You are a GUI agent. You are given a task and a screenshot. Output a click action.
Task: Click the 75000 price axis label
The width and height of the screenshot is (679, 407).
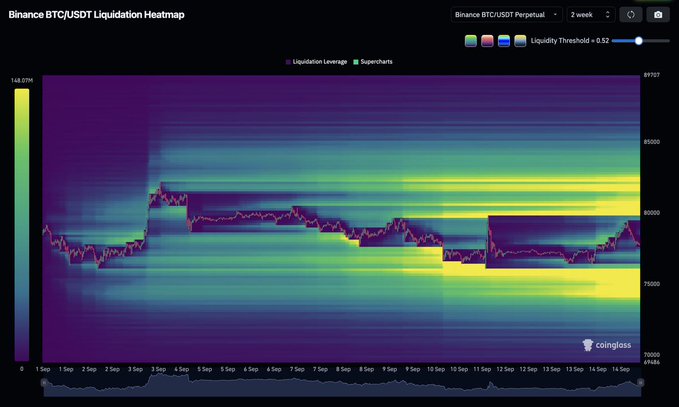(x=652, y=284)
